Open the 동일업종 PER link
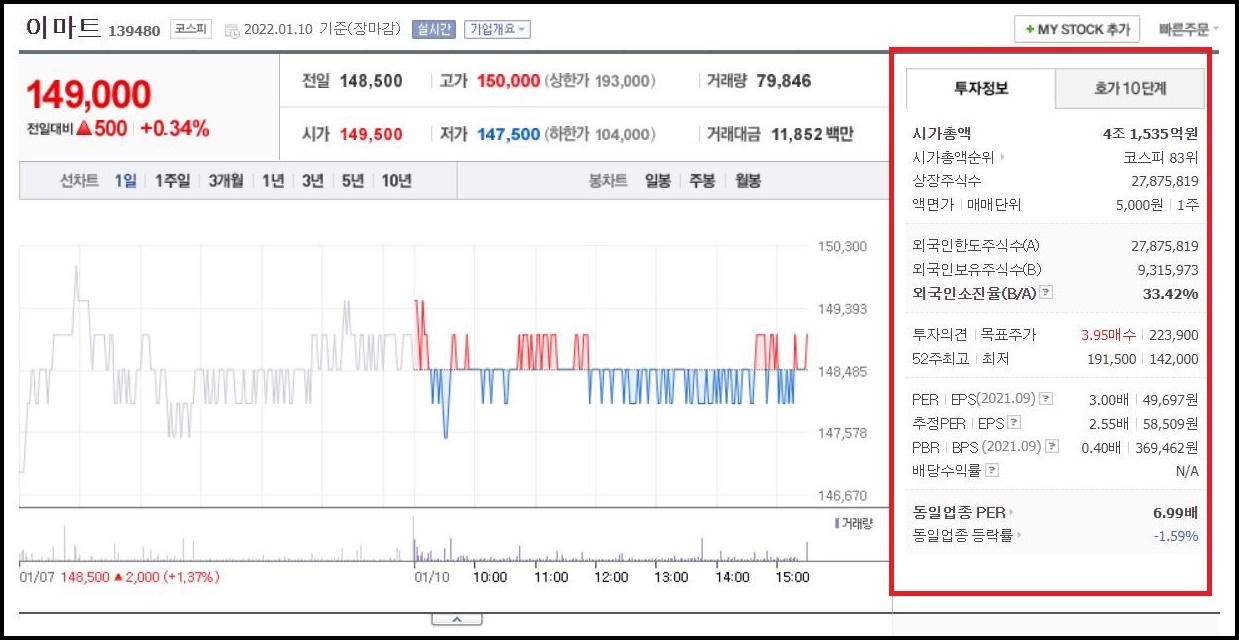 tap(959, 513)
